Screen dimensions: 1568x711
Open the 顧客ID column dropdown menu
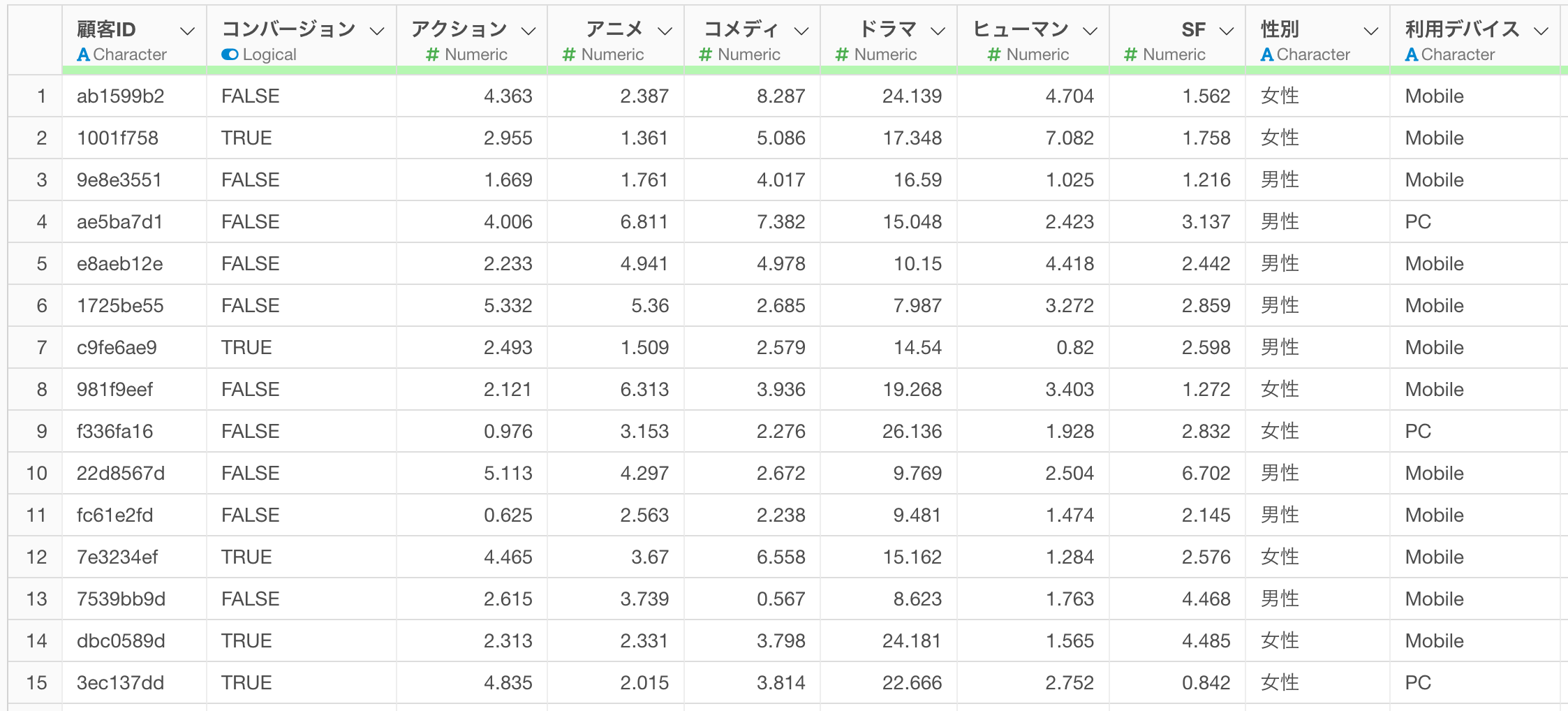[187, 31]
